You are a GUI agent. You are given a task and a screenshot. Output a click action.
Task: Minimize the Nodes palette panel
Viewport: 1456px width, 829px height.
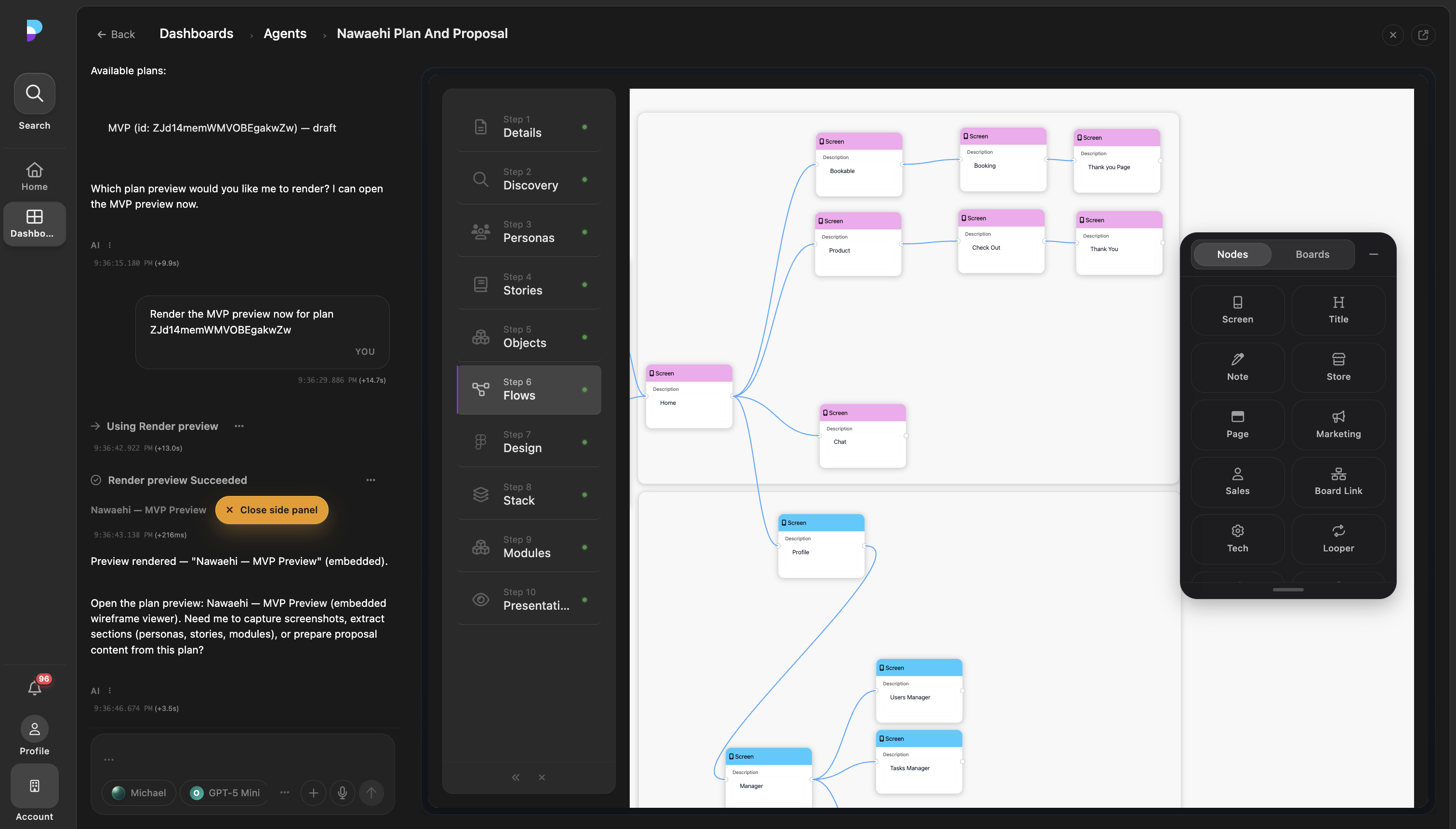pyautogui.click(x=1374, y=254)
